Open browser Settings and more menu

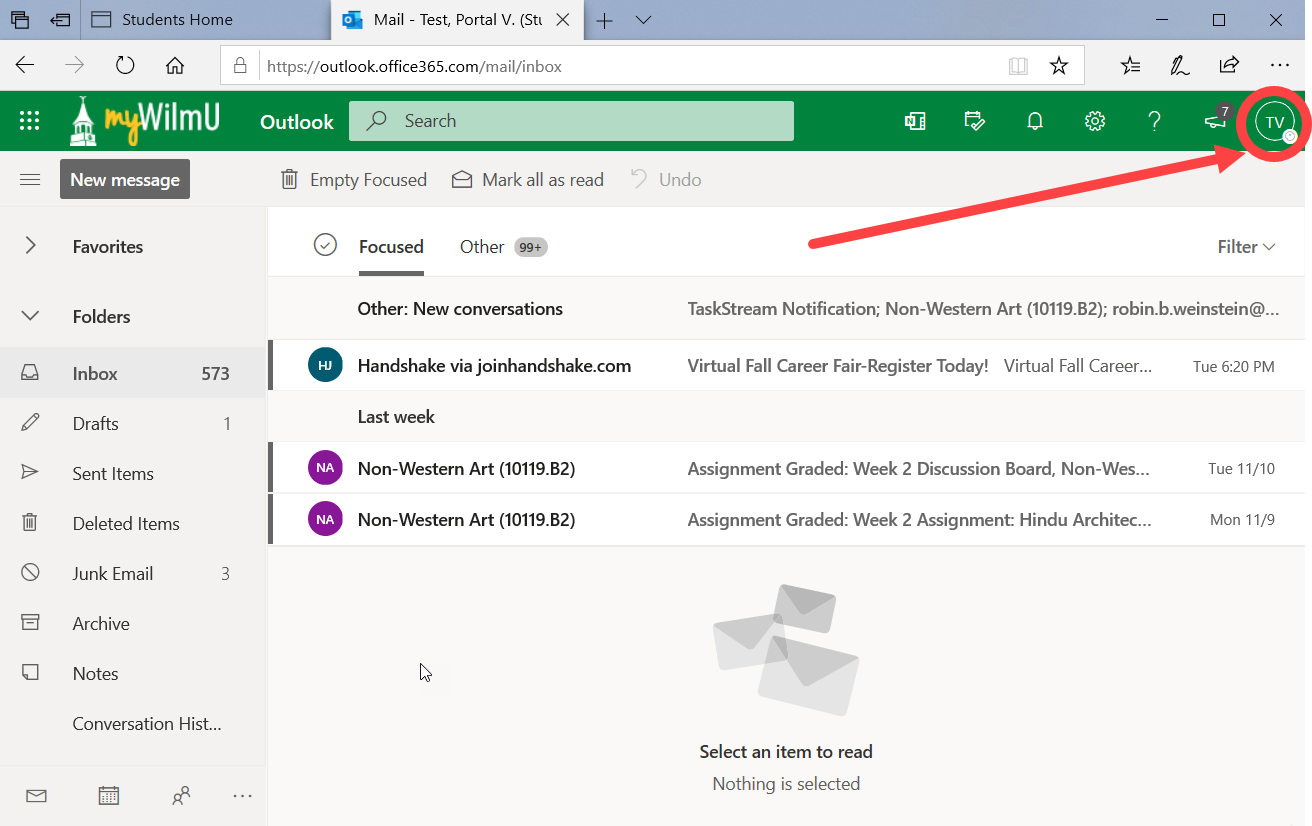1279,65
